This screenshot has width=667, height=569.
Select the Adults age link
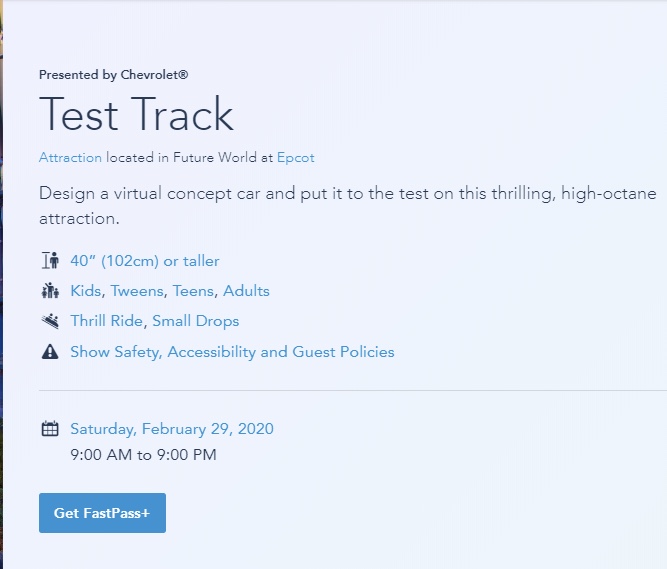tap(246, 291)
